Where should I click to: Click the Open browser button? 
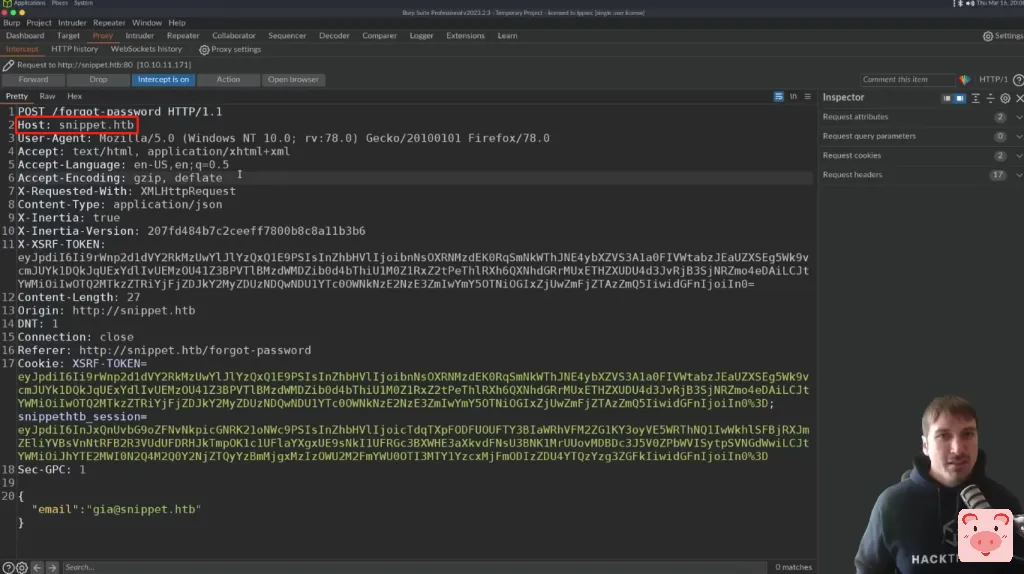(x=293, y=80)
